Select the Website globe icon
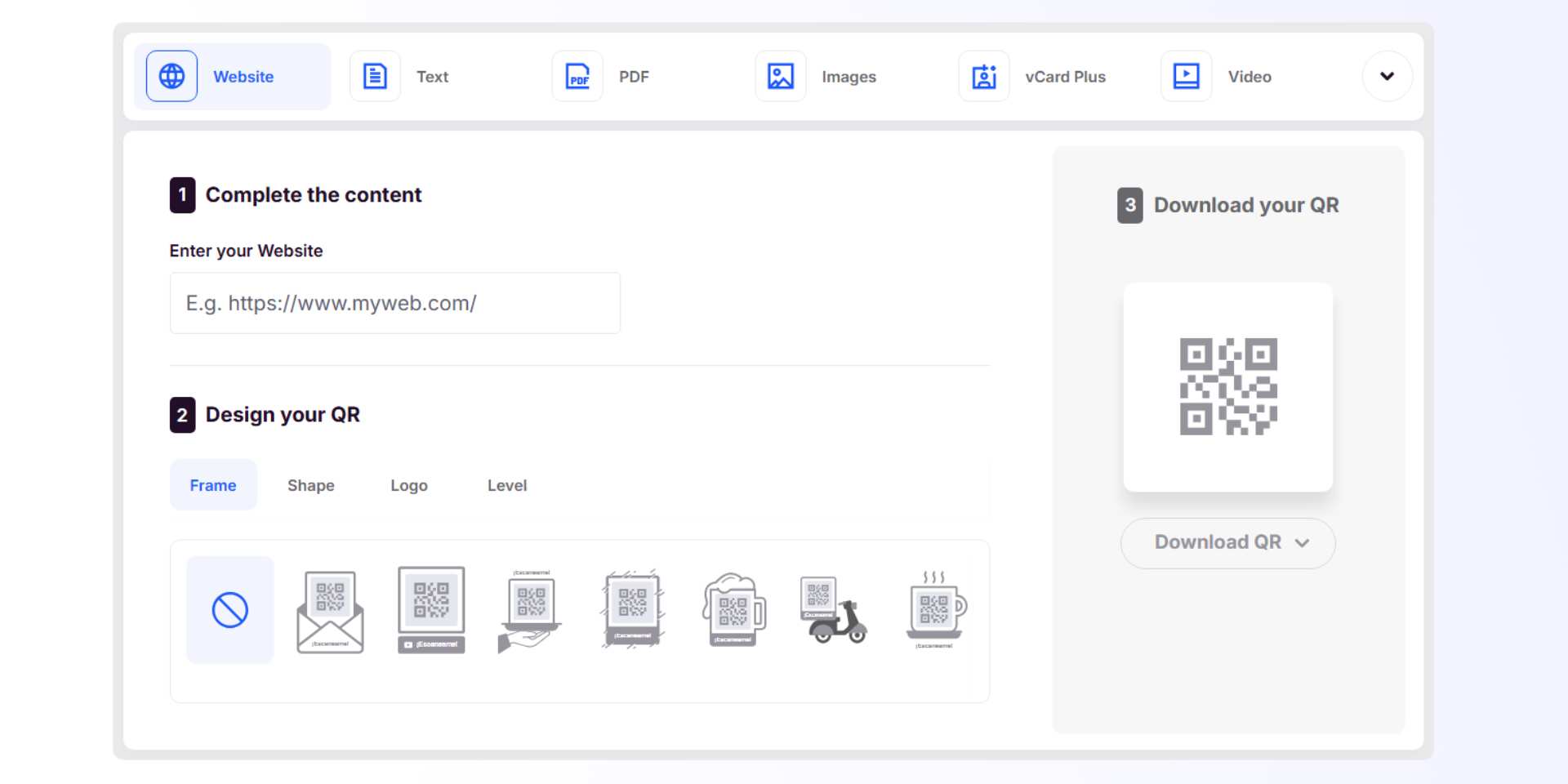This screenshot has width=1568, height=784. 170,76
